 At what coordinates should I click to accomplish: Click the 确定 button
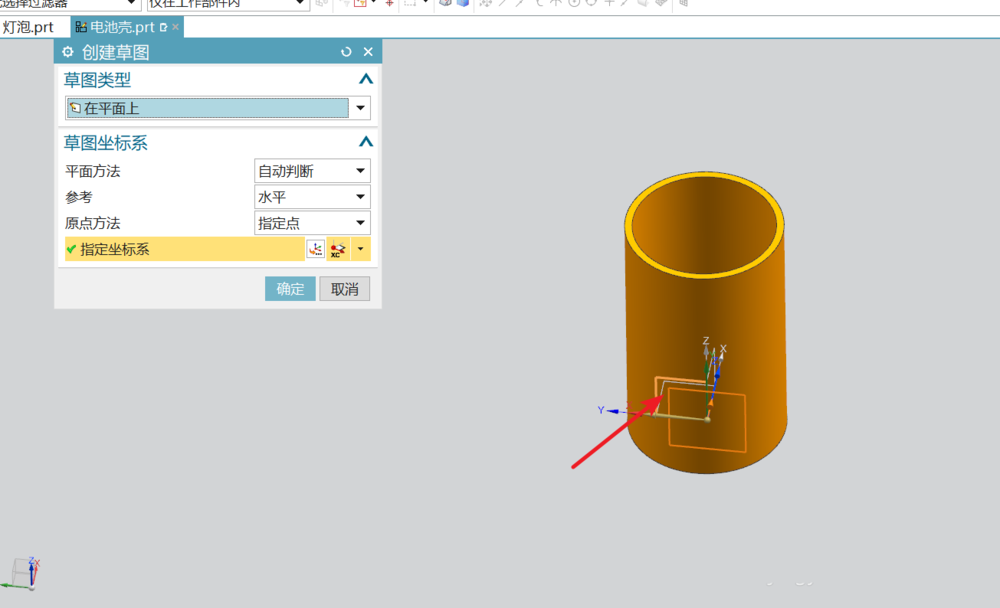pyautogui.click(x=290, y=289)
